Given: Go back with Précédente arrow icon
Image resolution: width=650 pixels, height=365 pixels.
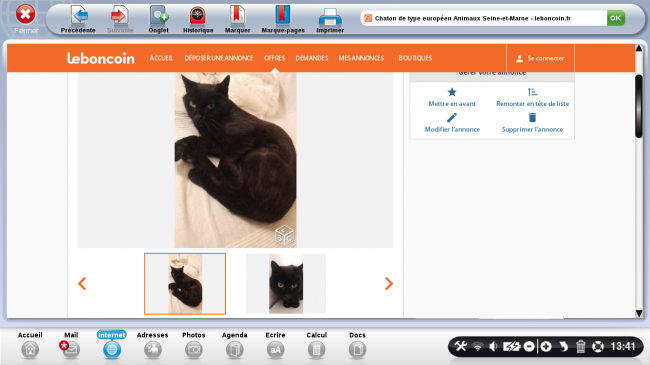Looking at the screenshot, I should click(78, 16).
